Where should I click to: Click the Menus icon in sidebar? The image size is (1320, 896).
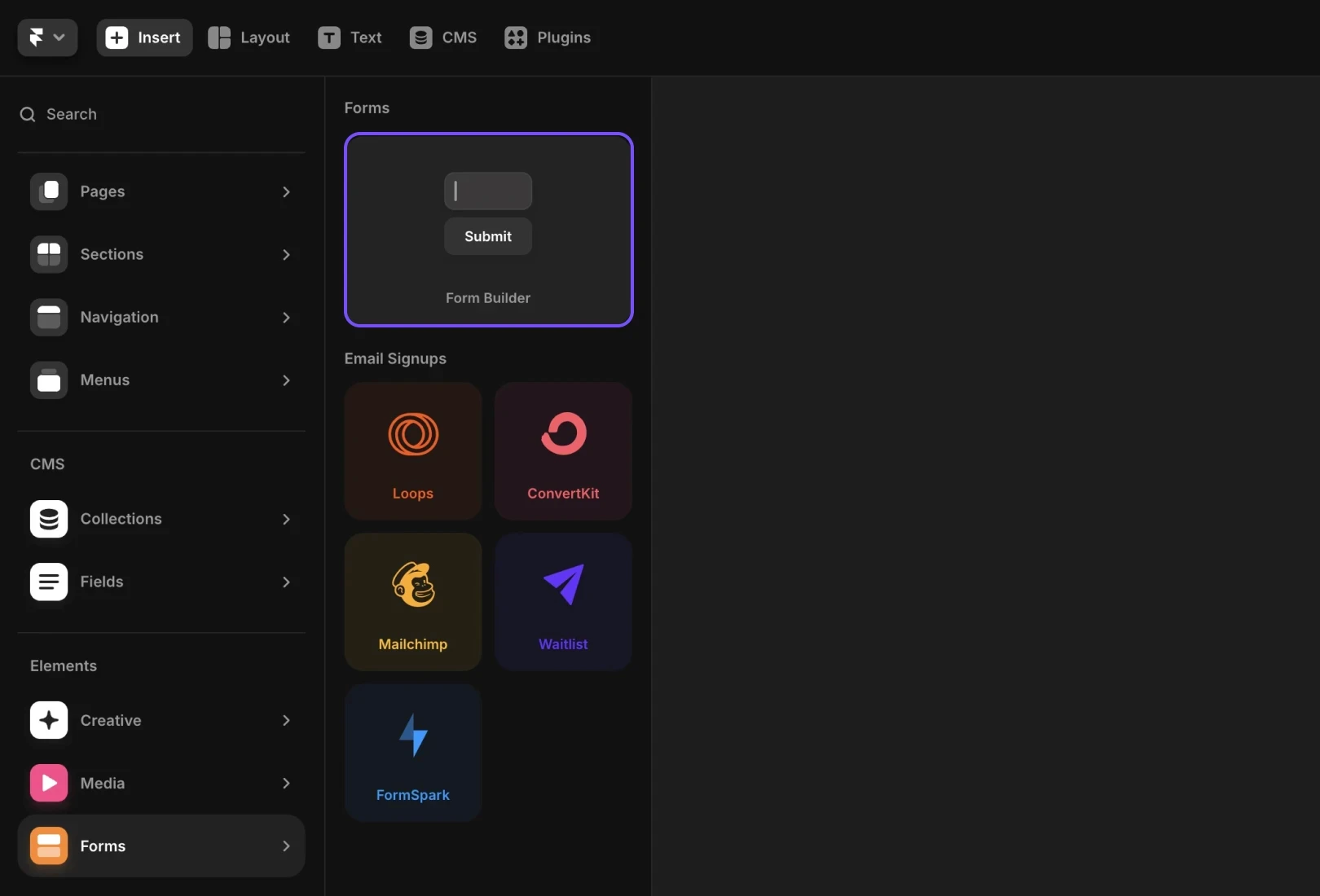(49, 380)
